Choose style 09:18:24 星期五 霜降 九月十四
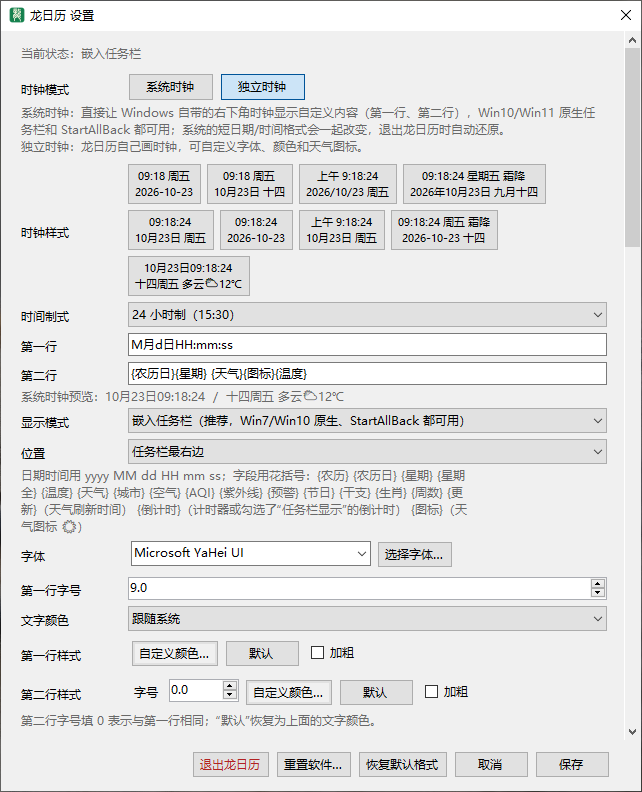 [474, 184]
